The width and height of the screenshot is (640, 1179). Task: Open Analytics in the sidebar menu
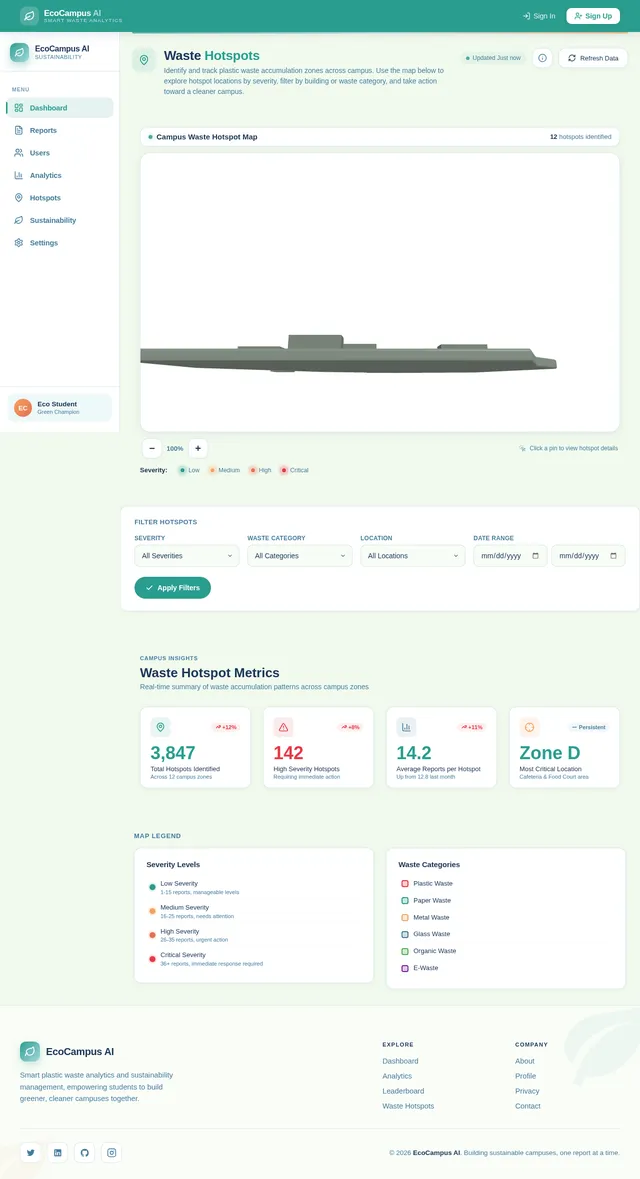coord(59,175)
